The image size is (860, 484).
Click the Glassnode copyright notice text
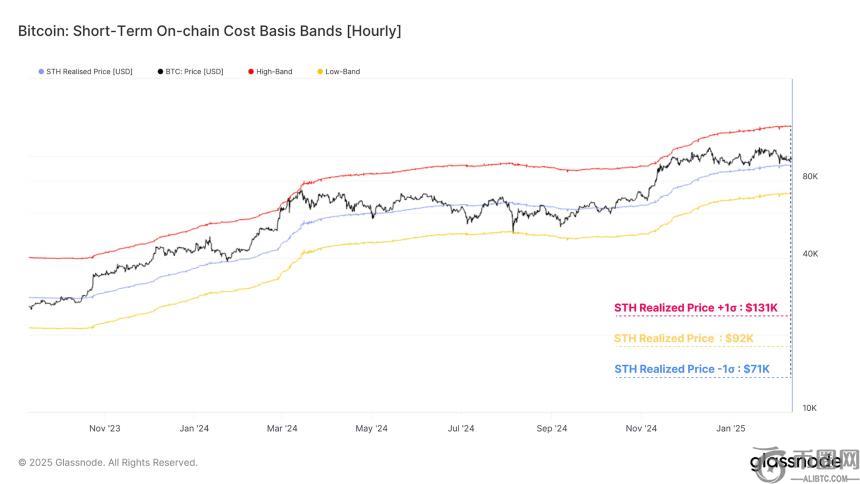(108, 462)
